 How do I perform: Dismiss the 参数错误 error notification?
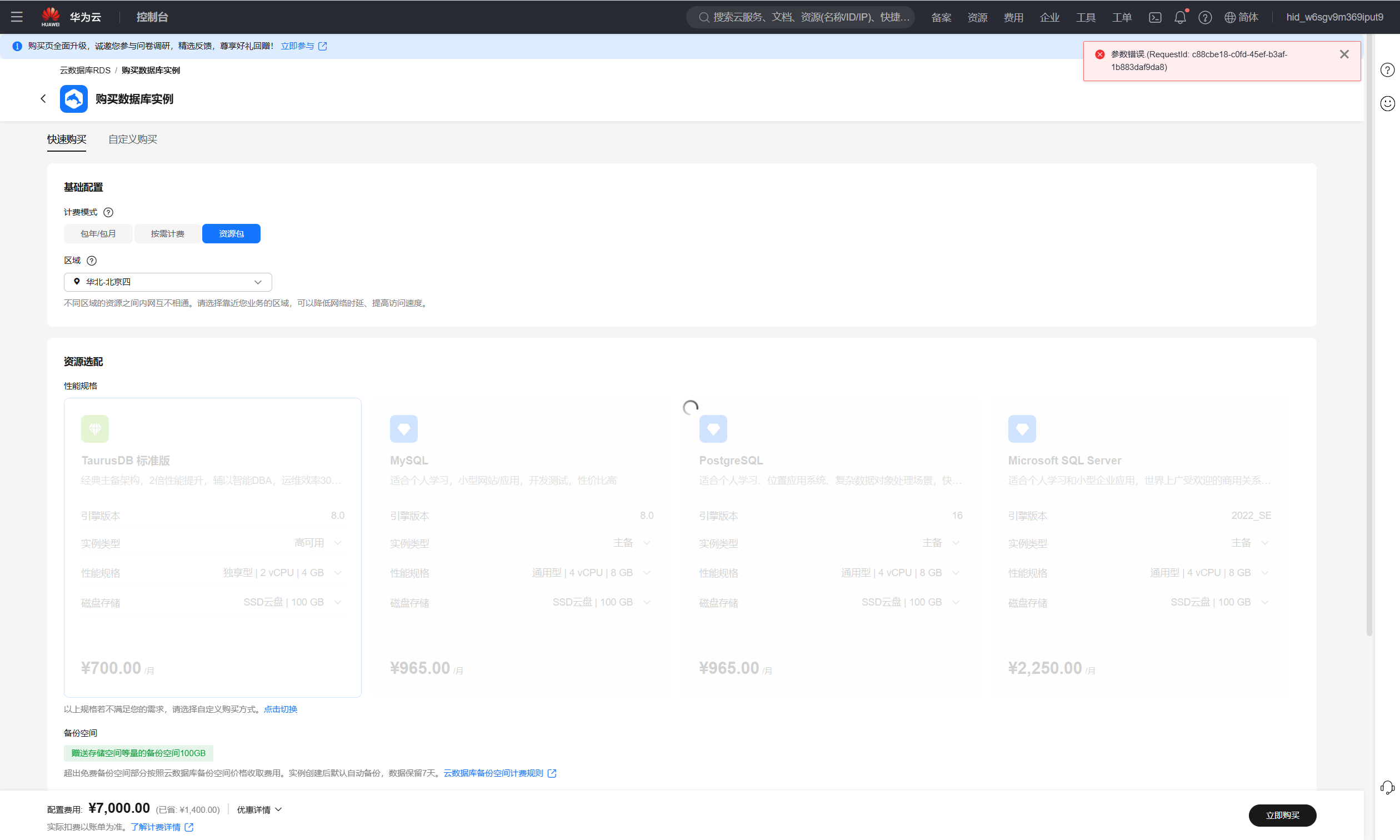point(1344,54)
